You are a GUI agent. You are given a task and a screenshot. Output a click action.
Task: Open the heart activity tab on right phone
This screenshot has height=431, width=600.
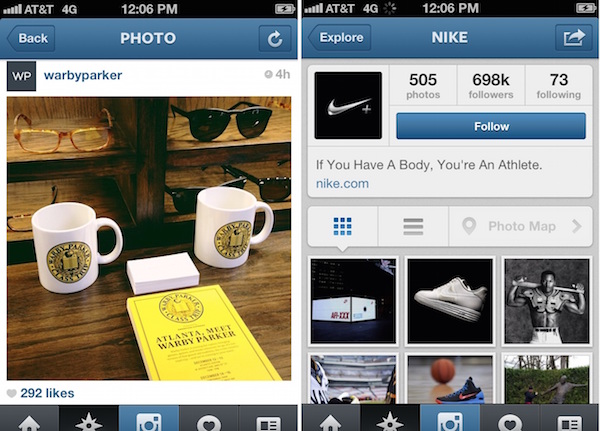510,419
